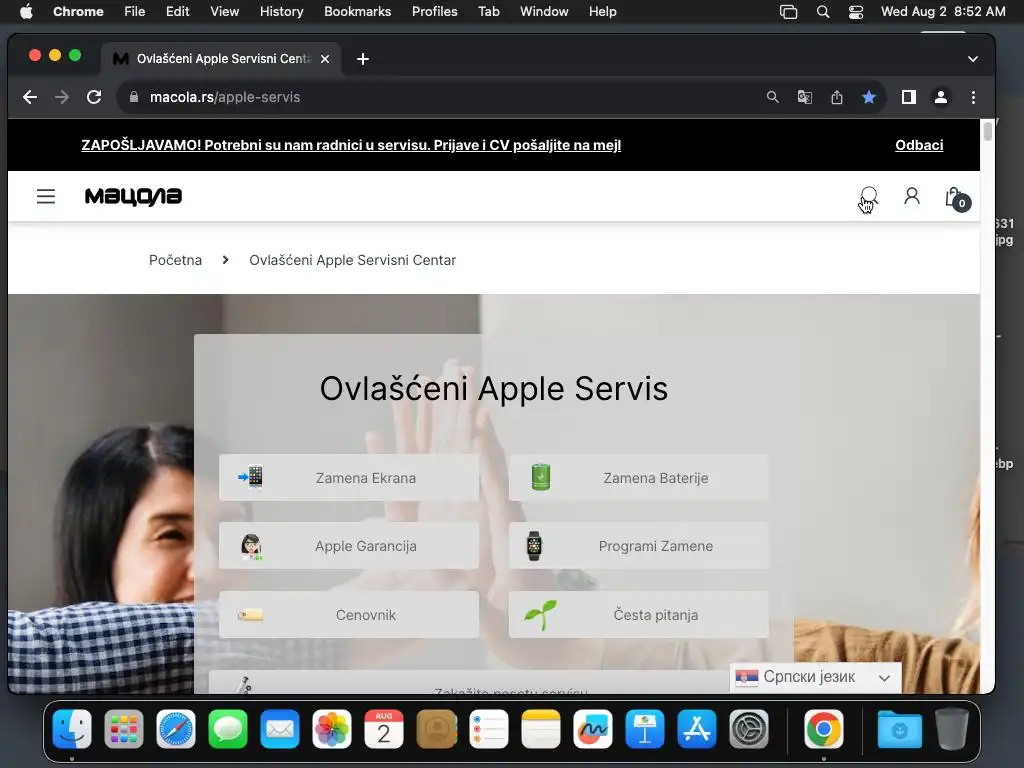Open the Tab menu

pos(488,12)
